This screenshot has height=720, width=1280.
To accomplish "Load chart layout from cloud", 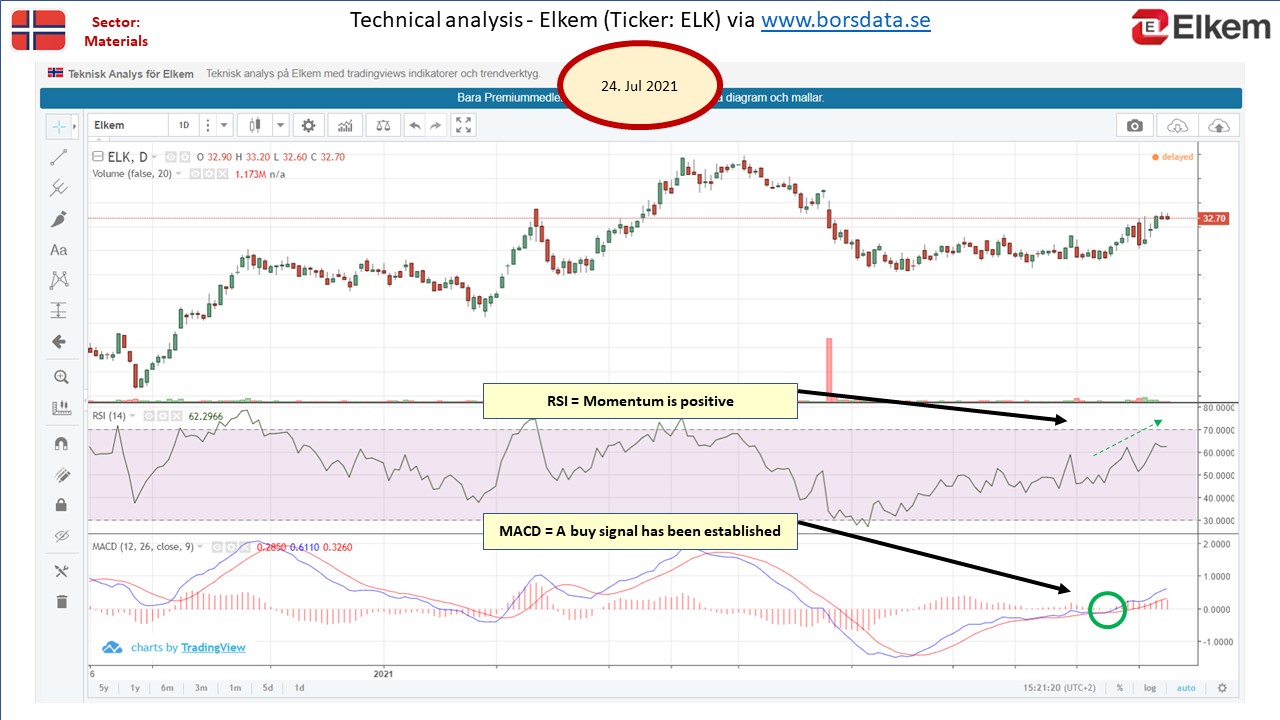I will [x=1177, y=125].
